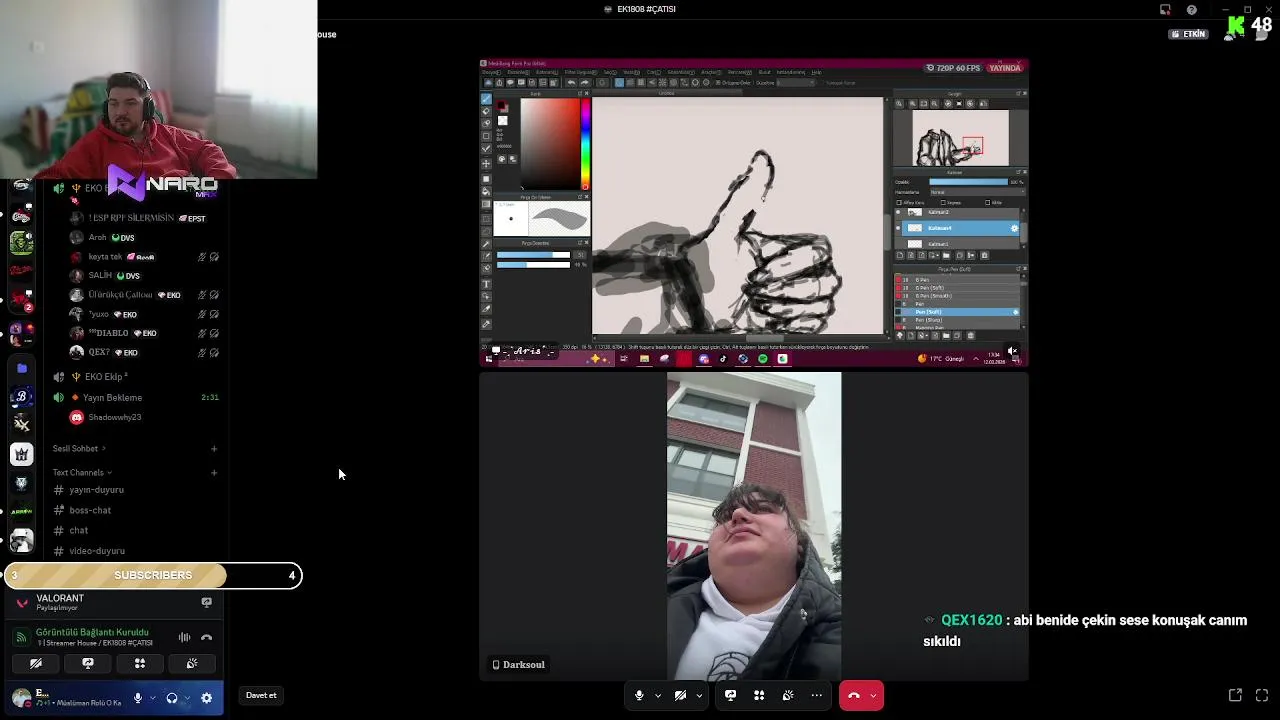This screenshot has height=720, width=1280.
Task: Open camera options arrow in call bar
Action: (x=699, y=695)
